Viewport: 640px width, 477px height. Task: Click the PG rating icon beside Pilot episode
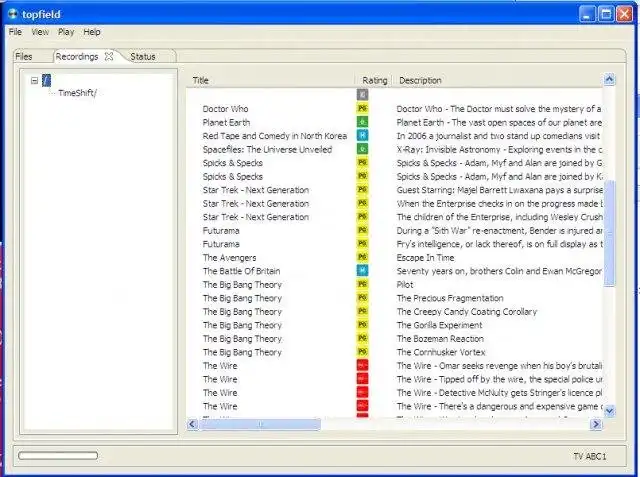(362, 284)
